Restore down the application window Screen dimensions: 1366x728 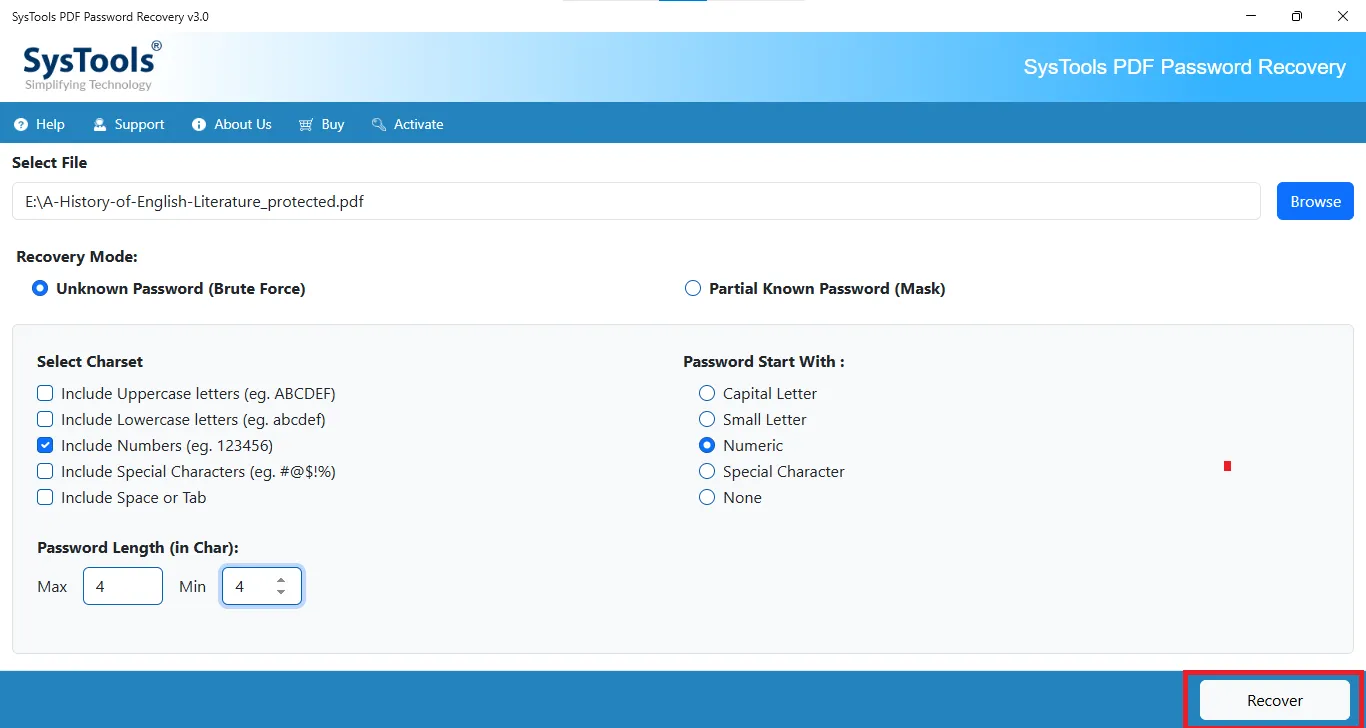pyautogui.click(x=1297, y=16)
